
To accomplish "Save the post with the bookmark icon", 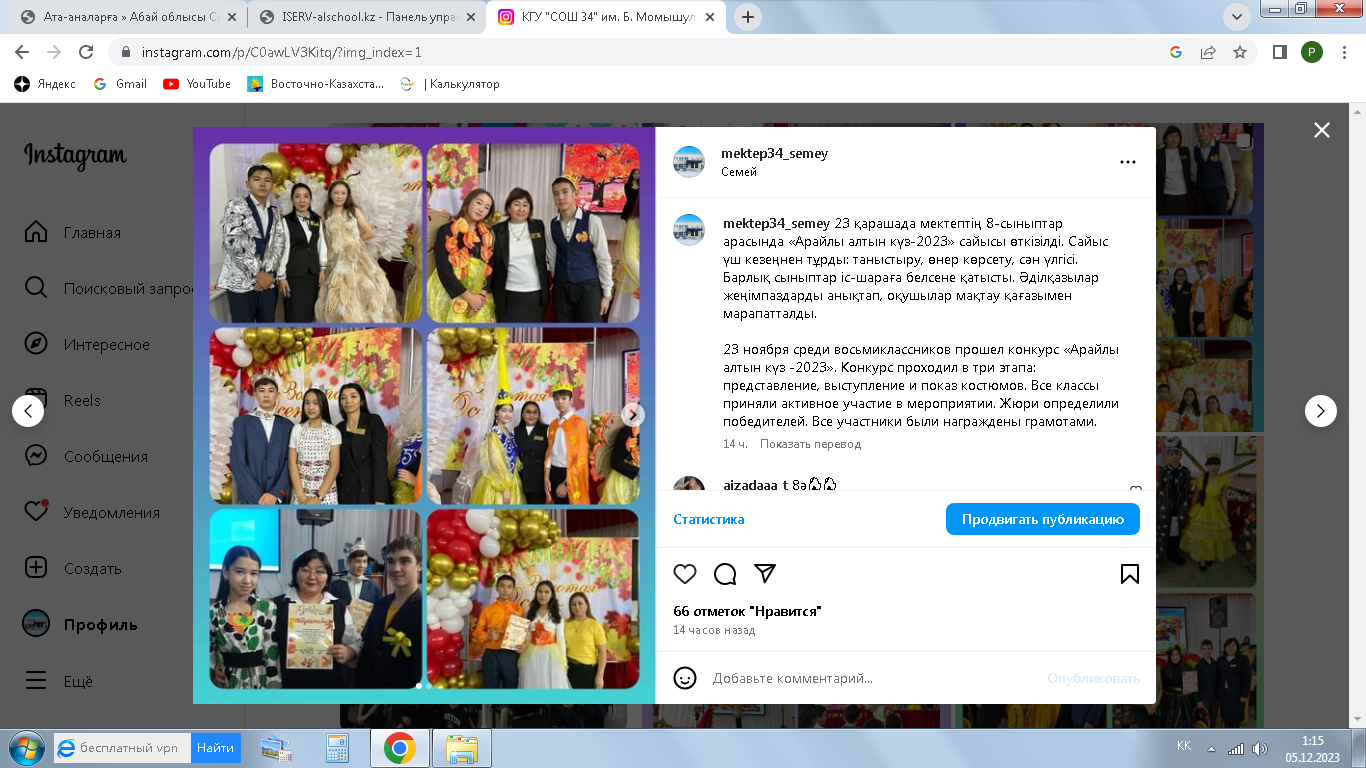I will (x=1129, y=574).
